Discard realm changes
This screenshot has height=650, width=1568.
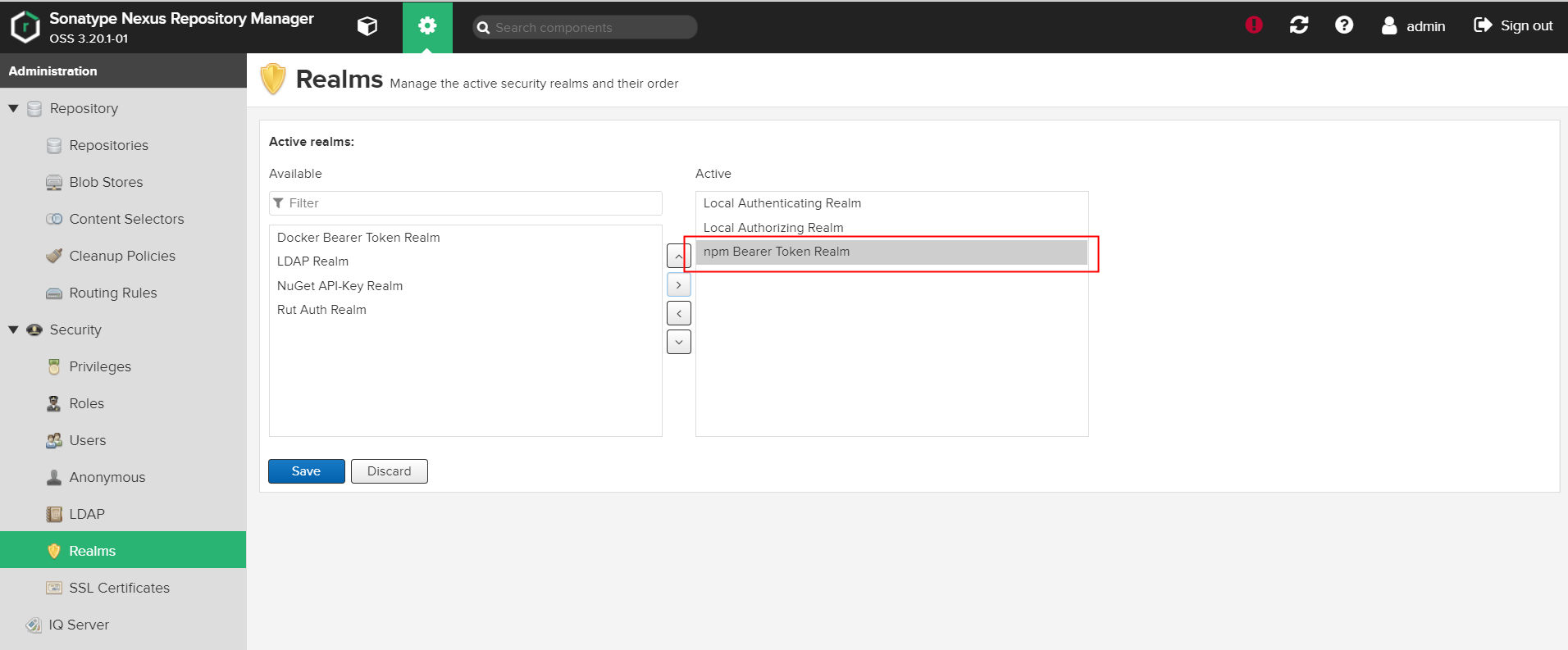390,471
